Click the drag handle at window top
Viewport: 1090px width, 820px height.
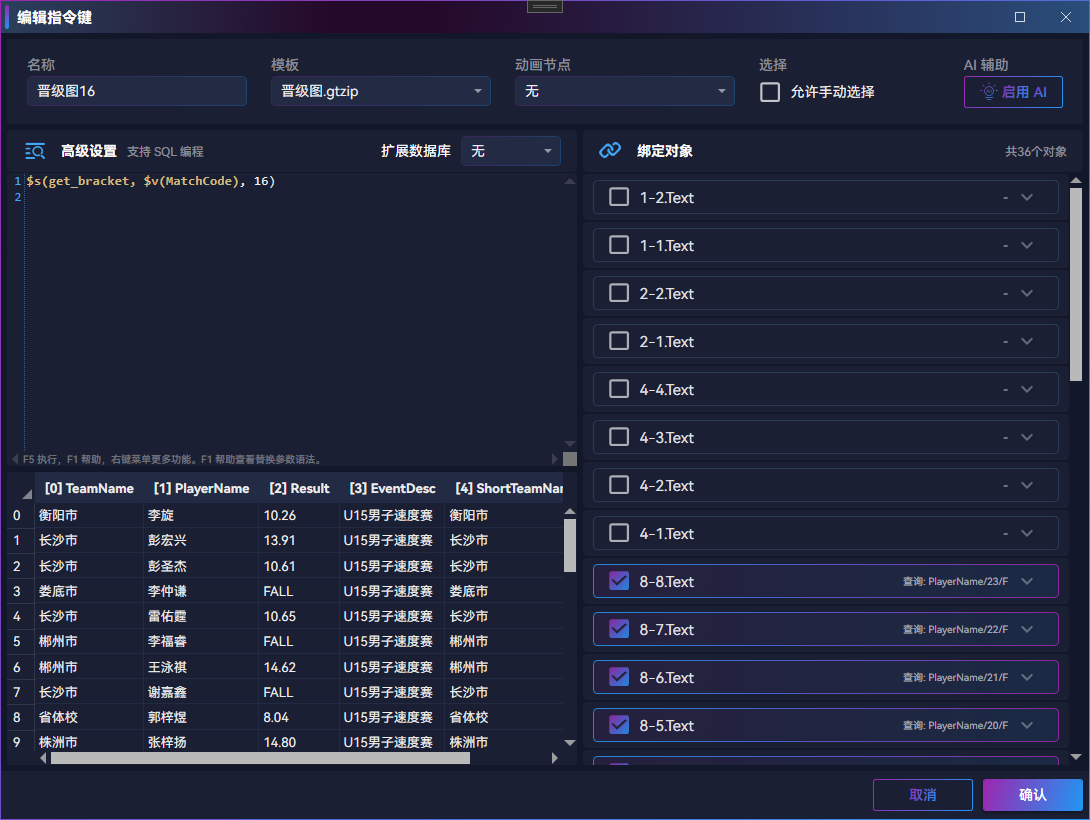(x=545, y=7)
